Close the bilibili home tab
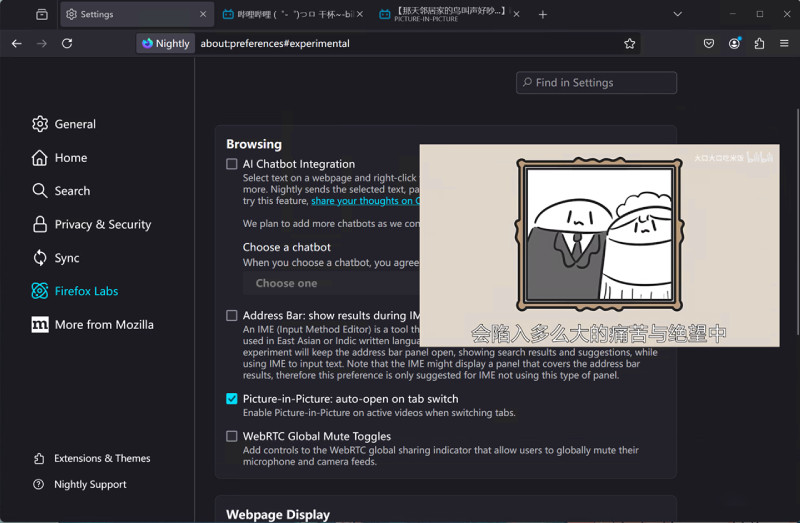The image size is (800, 523). (360, 14)
